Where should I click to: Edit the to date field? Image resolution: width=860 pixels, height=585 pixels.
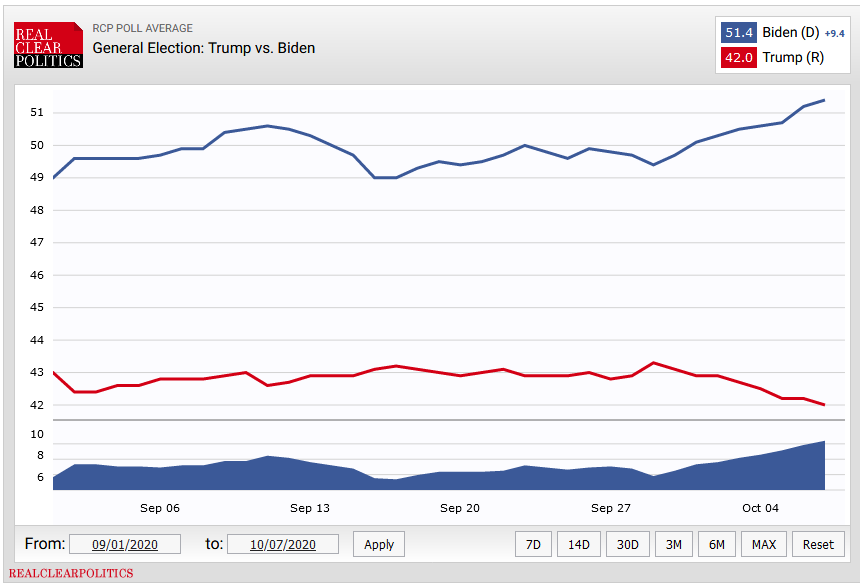click(283, 544)
